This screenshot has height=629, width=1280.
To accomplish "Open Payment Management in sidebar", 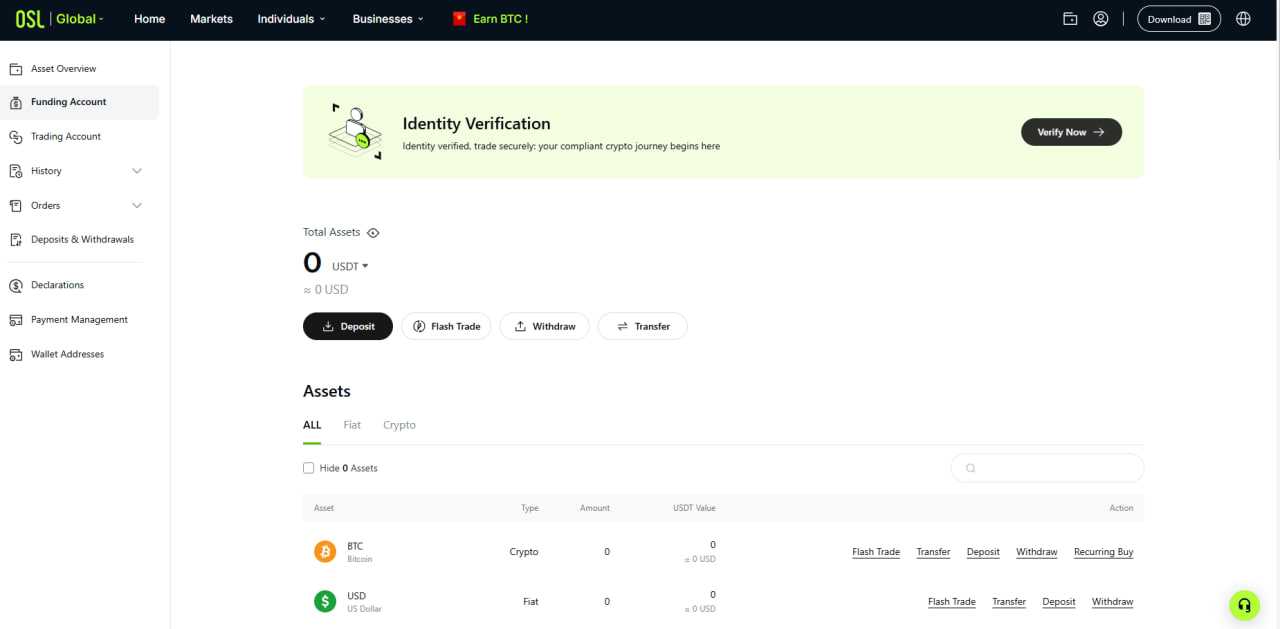I will [79, 320].
